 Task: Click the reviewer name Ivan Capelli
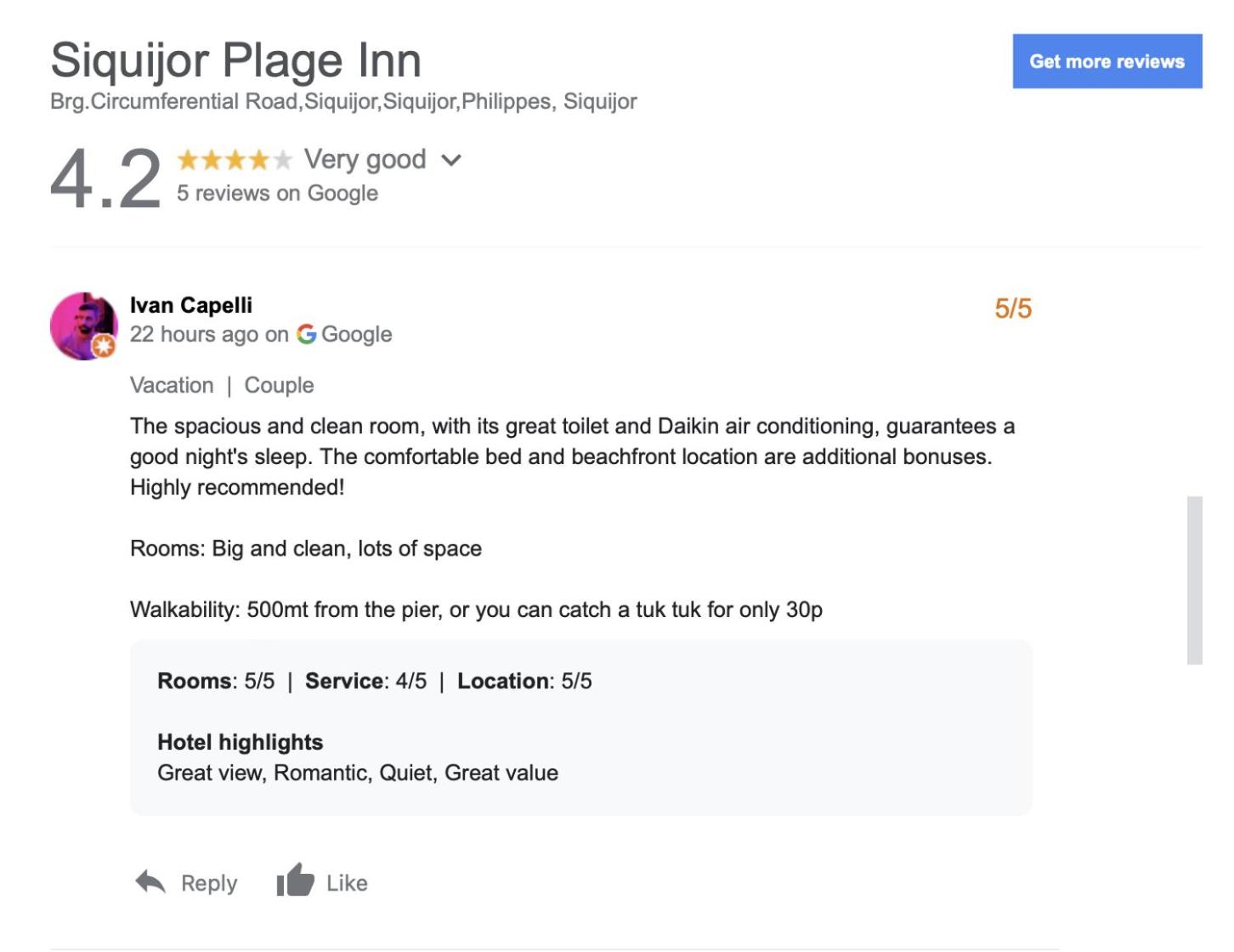click(191, 305)
